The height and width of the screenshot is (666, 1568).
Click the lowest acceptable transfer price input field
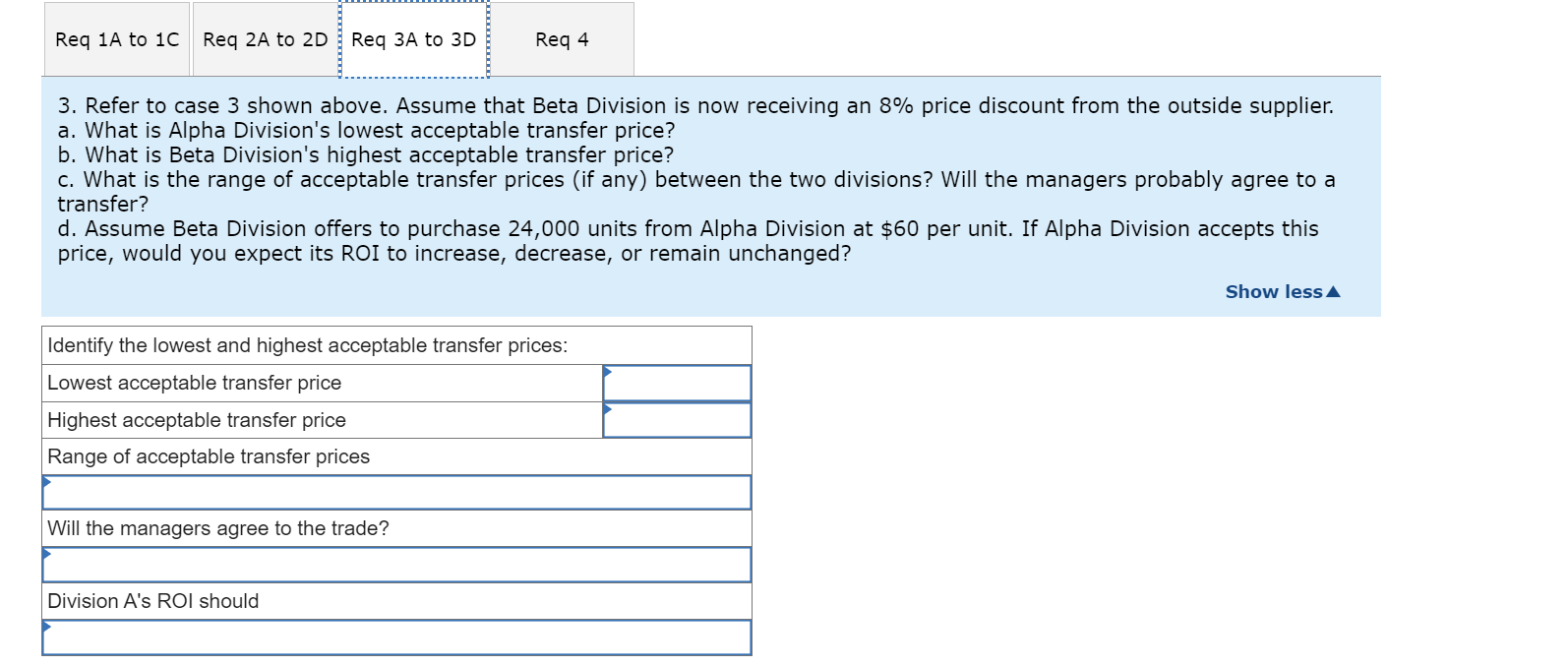pos(679,383)
